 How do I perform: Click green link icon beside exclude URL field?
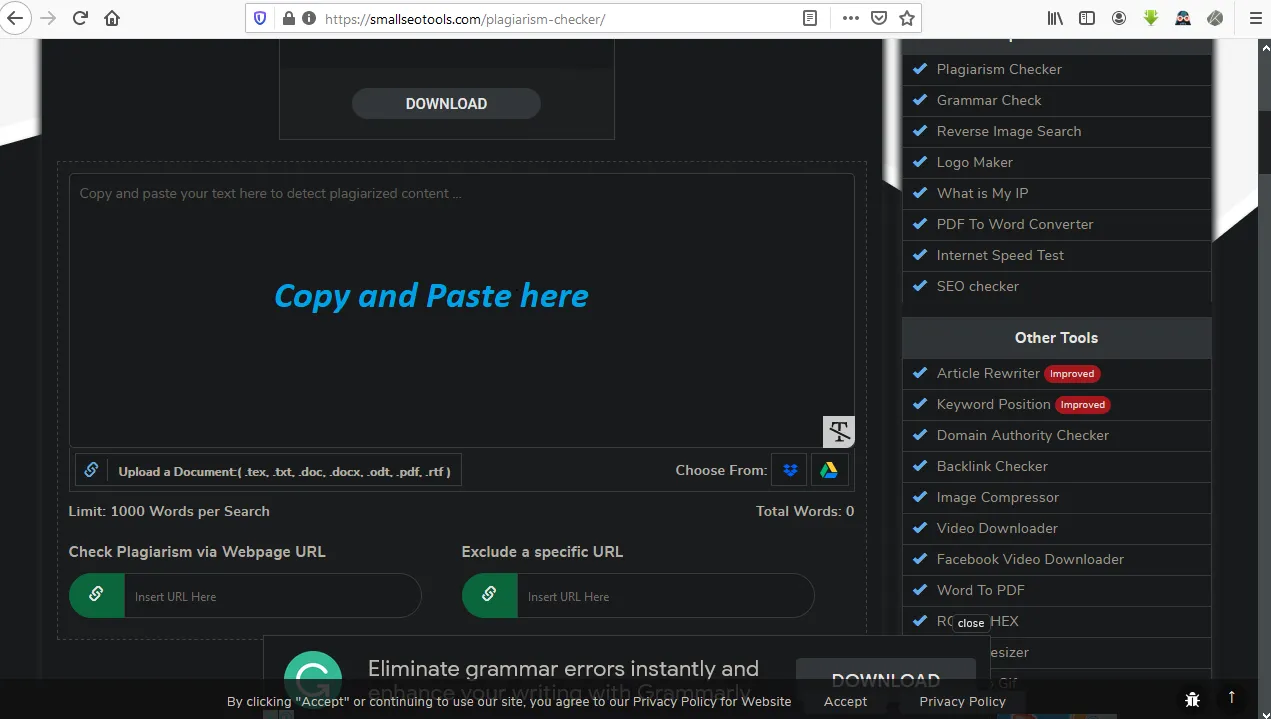(x=489, y=595)
